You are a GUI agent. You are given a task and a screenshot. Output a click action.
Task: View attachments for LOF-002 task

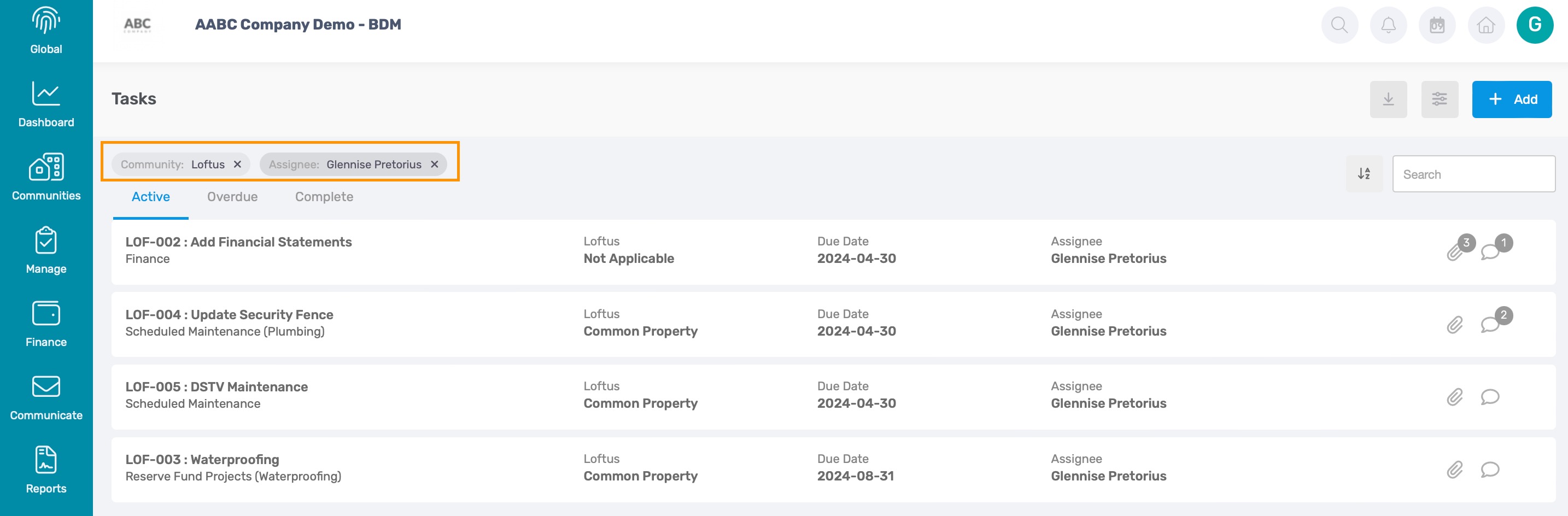(x=1456, y=251)
